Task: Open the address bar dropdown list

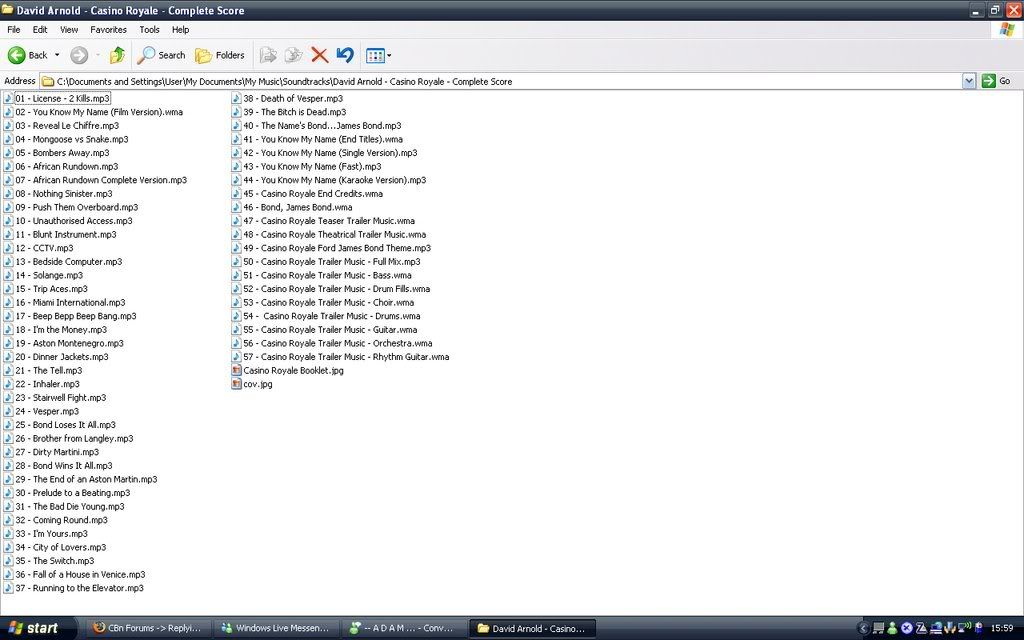Action: tap(968, 81)
